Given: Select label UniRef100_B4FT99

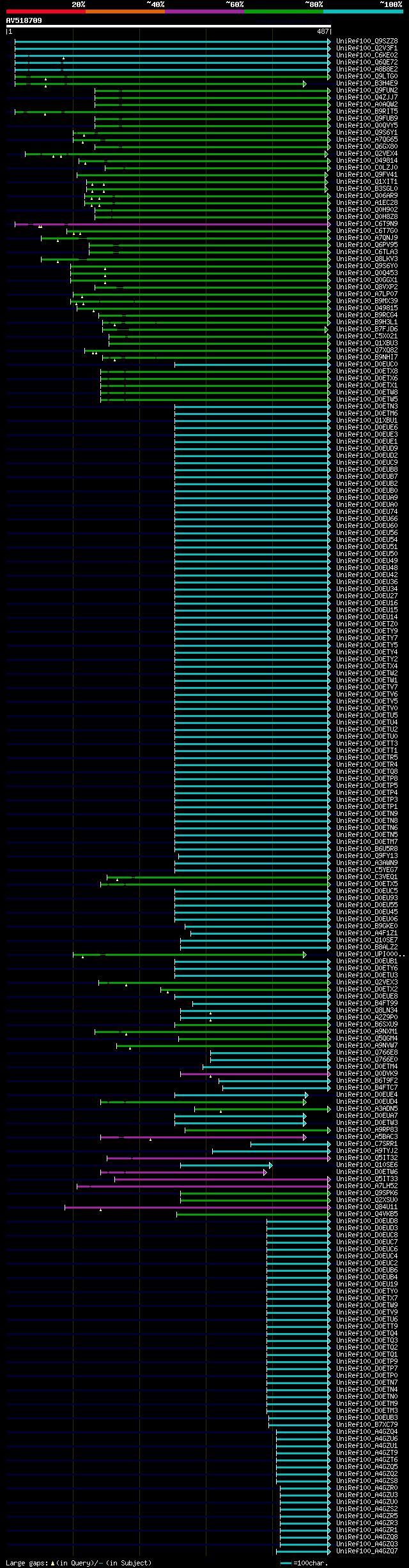Looking at the screenshot, I should pos(367,1004).
